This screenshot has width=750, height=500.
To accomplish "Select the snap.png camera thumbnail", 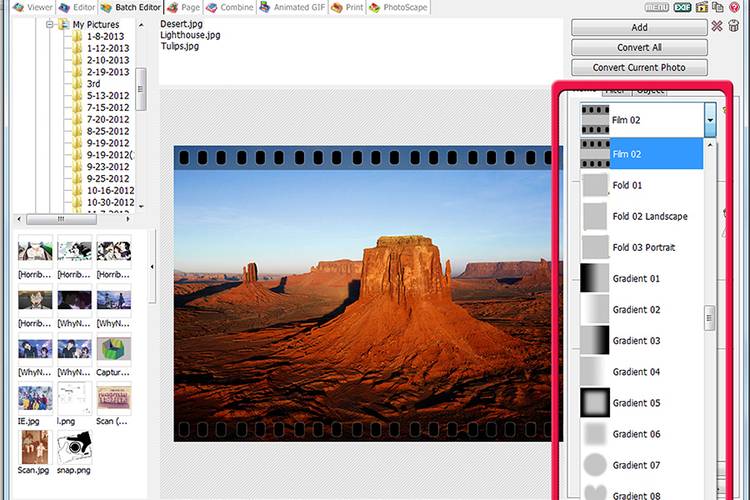I will coord(74,447).
